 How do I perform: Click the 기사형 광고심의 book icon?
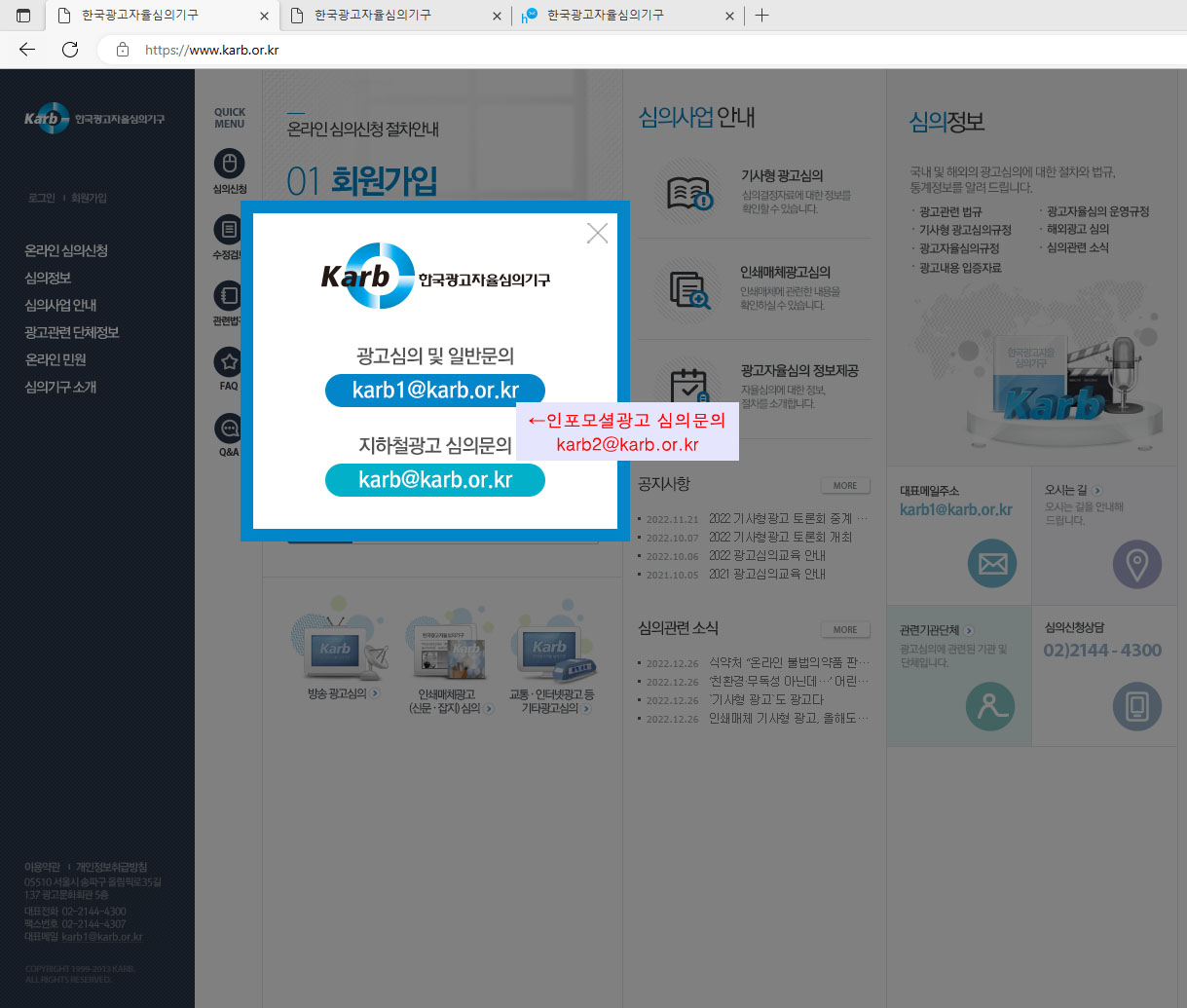(689, 193)
